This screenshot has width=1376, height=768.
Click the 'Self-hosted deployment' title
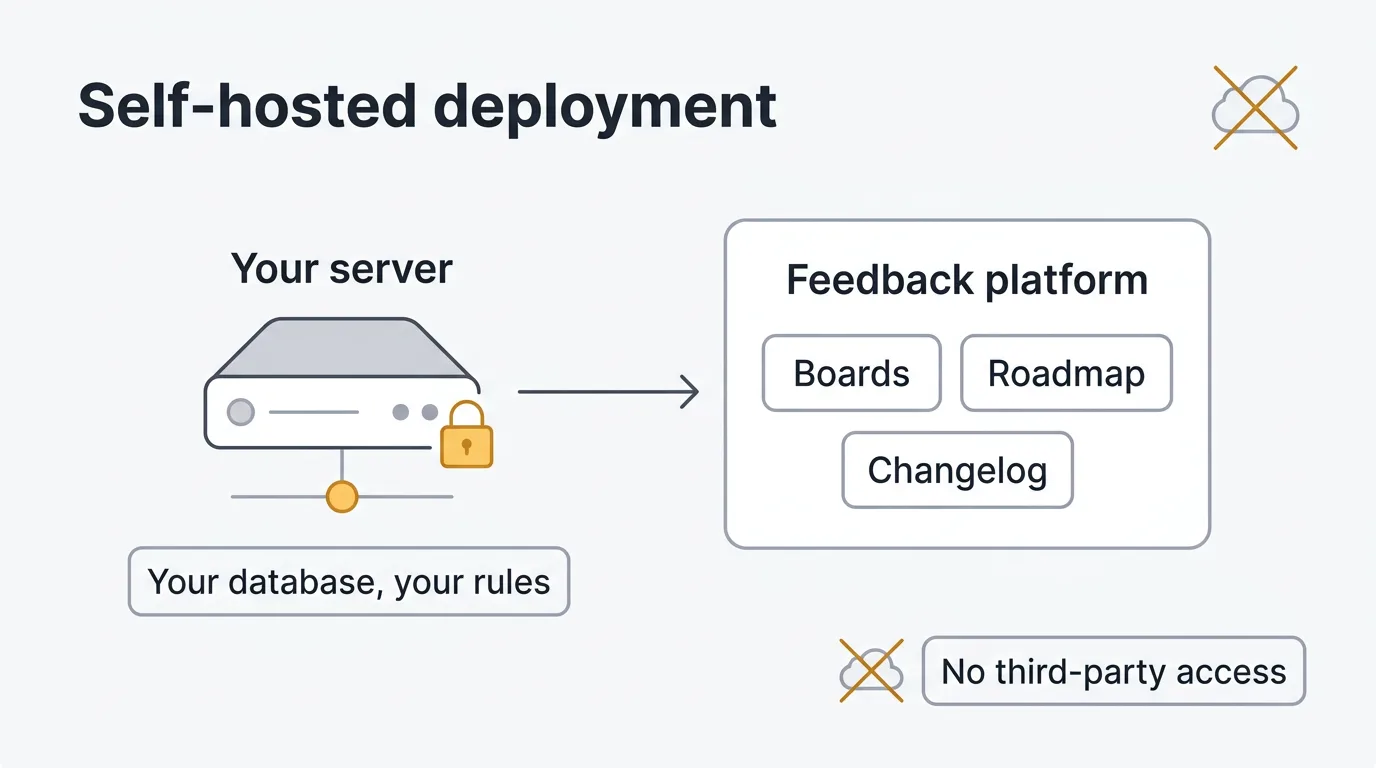(427, 106)
